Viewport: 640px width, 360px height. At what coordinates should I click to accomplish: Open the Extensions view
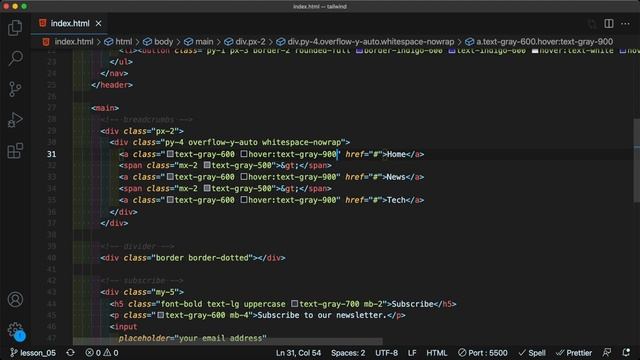[15, 151]
